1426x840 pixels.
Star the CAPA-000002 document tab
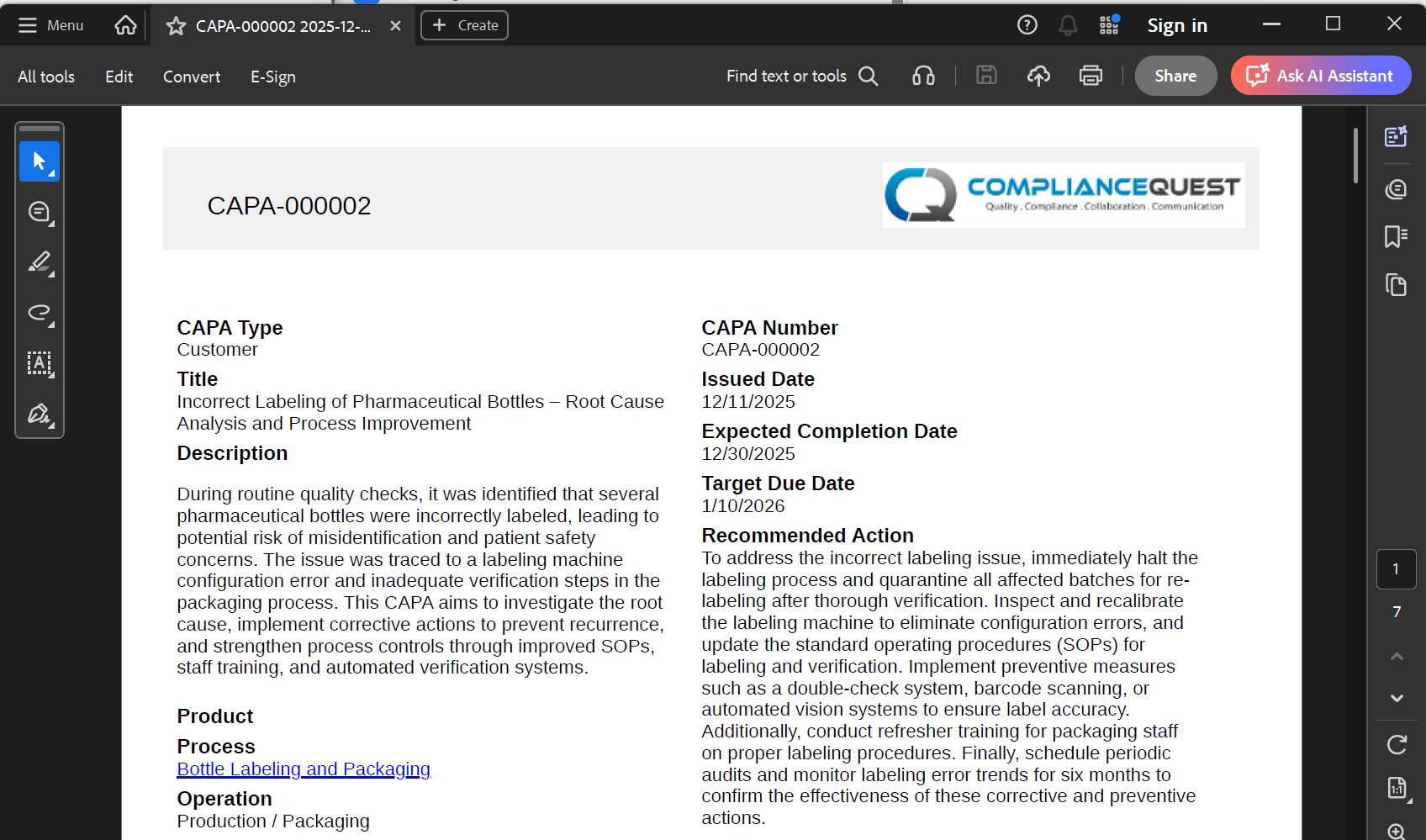[176, 26]
